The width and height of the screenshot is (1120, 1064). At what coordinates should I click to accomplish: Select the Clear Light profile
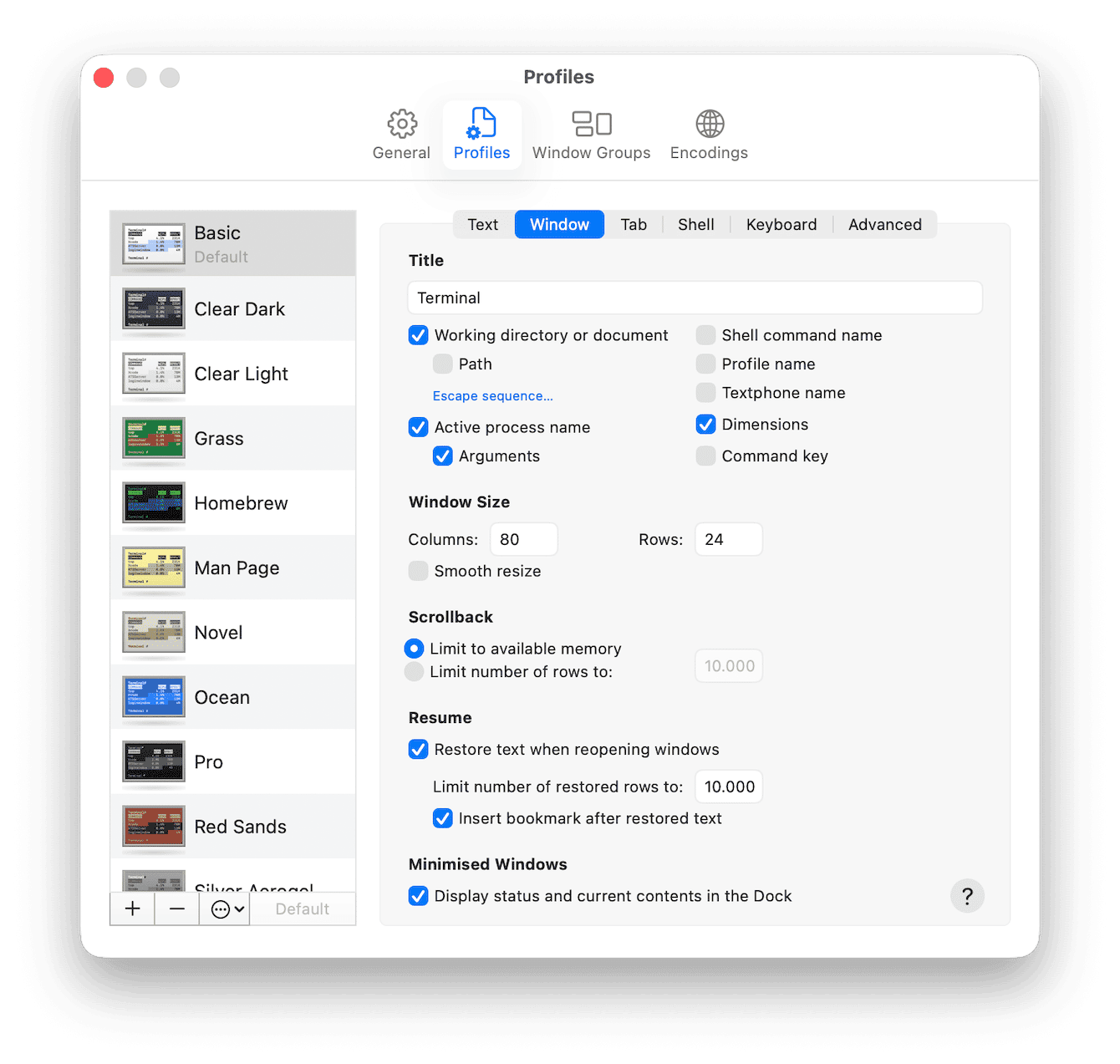coord(233,374)
